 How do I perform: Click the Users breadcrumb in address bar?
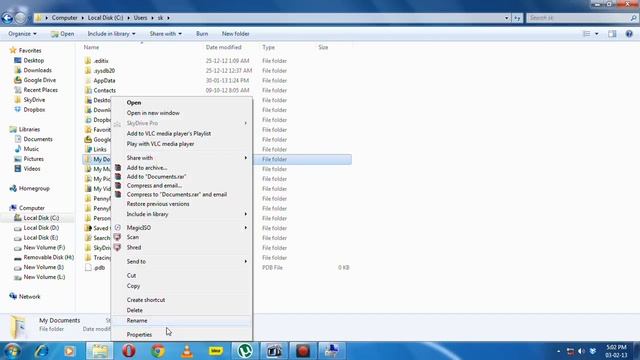(x=140, y=18)
